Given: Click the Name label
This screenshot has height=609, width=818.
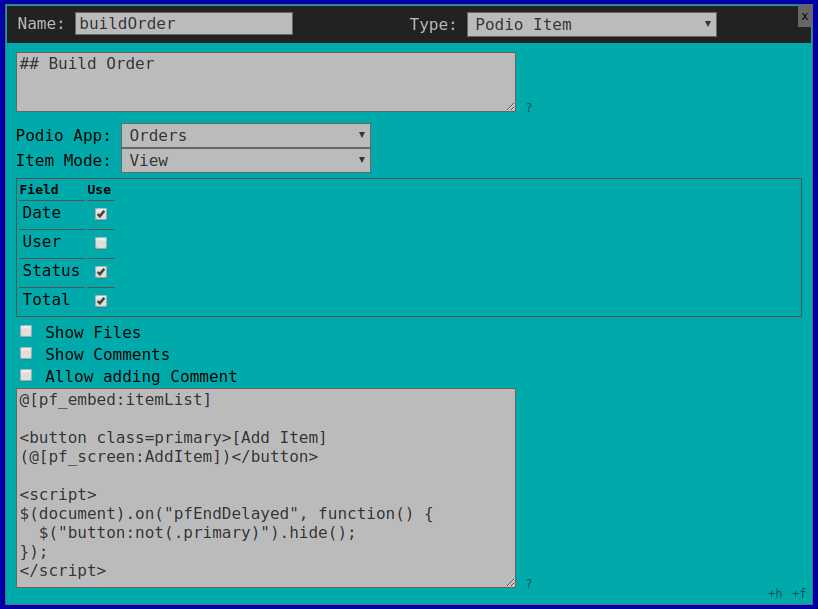Looking at the screenshot, I should coord(41,23).
